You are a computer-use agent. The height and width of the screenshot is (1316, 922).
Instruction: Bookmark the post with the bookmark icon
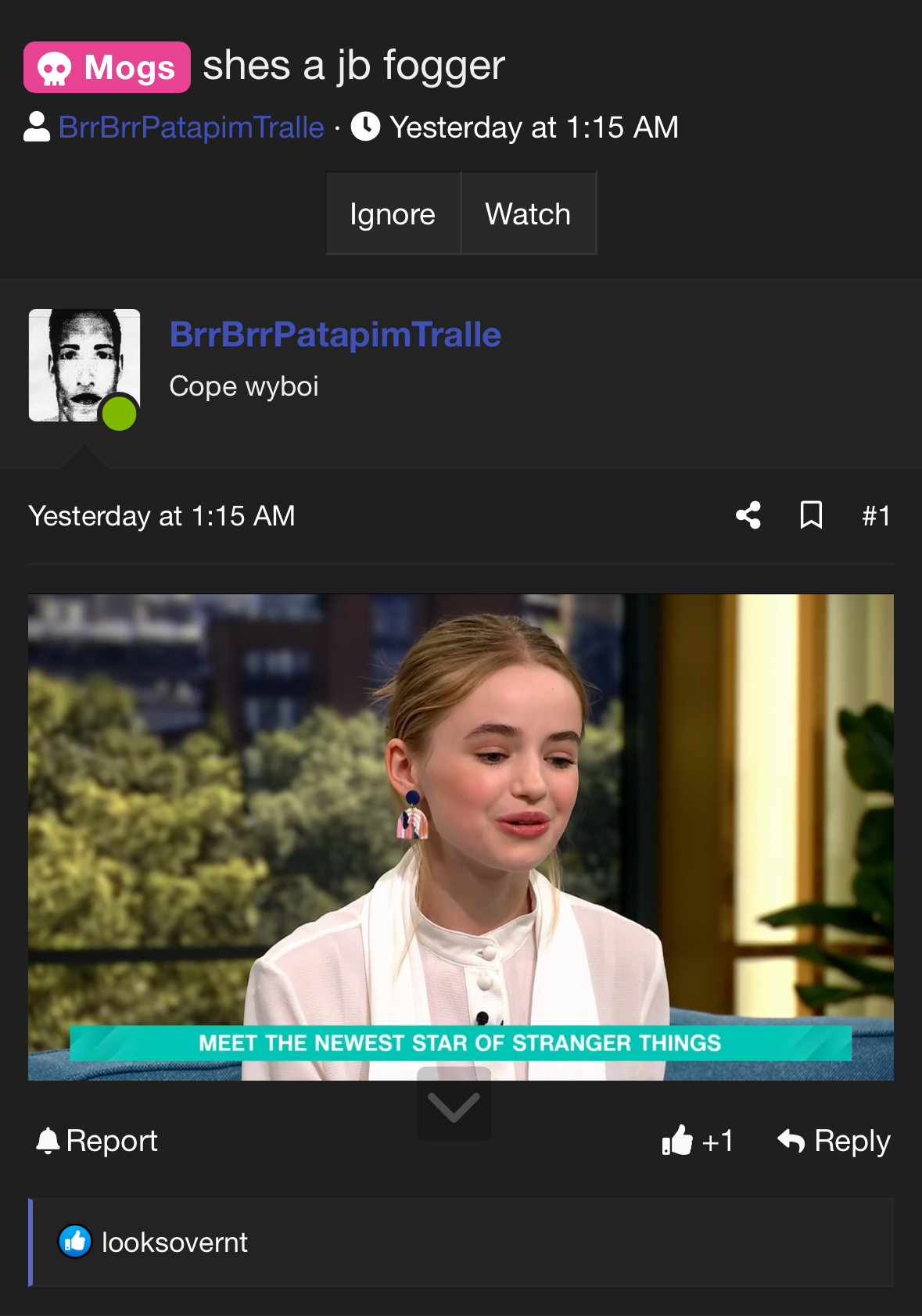pos(812,515)
